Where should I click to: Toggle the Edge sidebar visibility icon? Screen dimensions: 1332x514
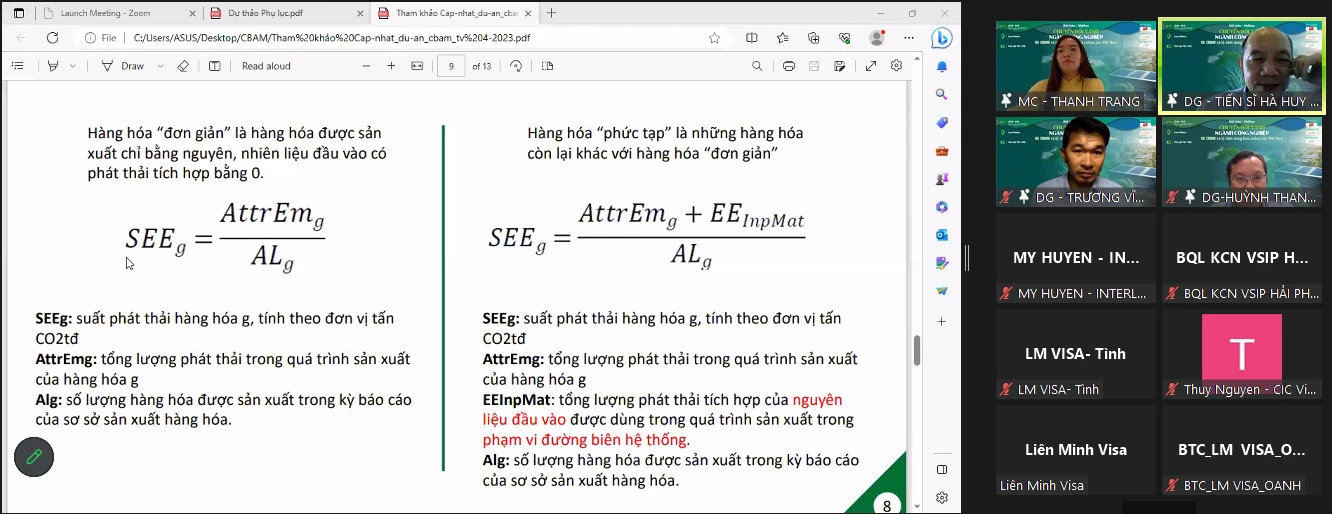pyautogui.click(x=941, y=469)
